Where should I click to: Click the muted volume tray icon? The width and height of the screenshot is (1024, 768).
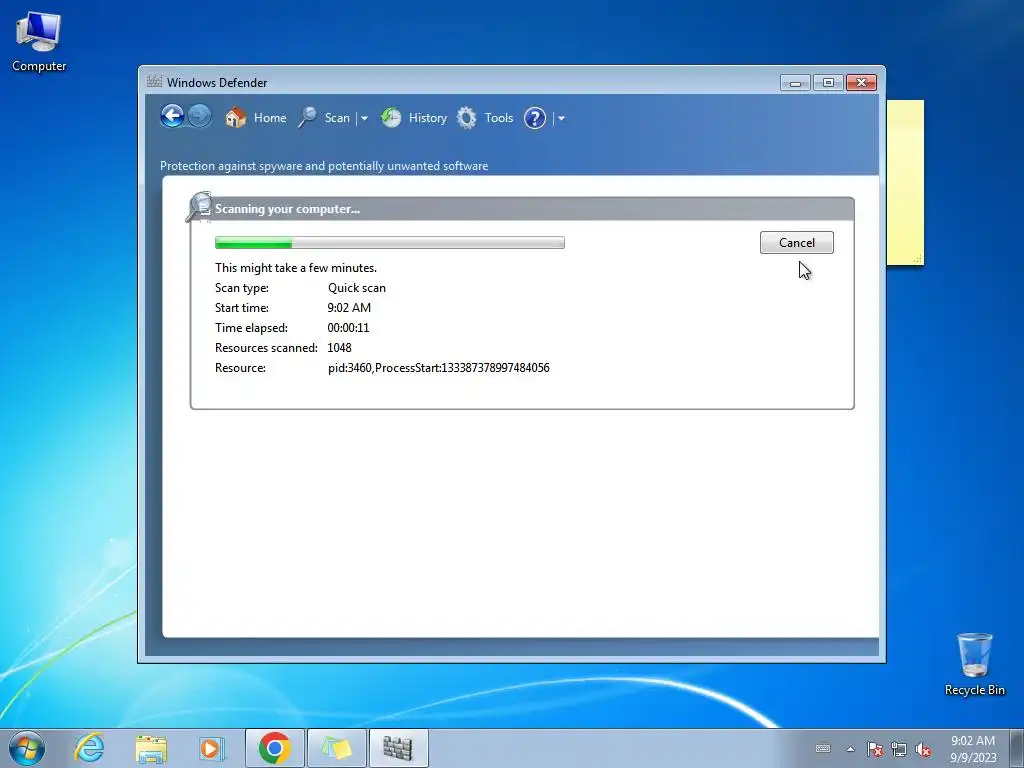(x=923, y=749)
